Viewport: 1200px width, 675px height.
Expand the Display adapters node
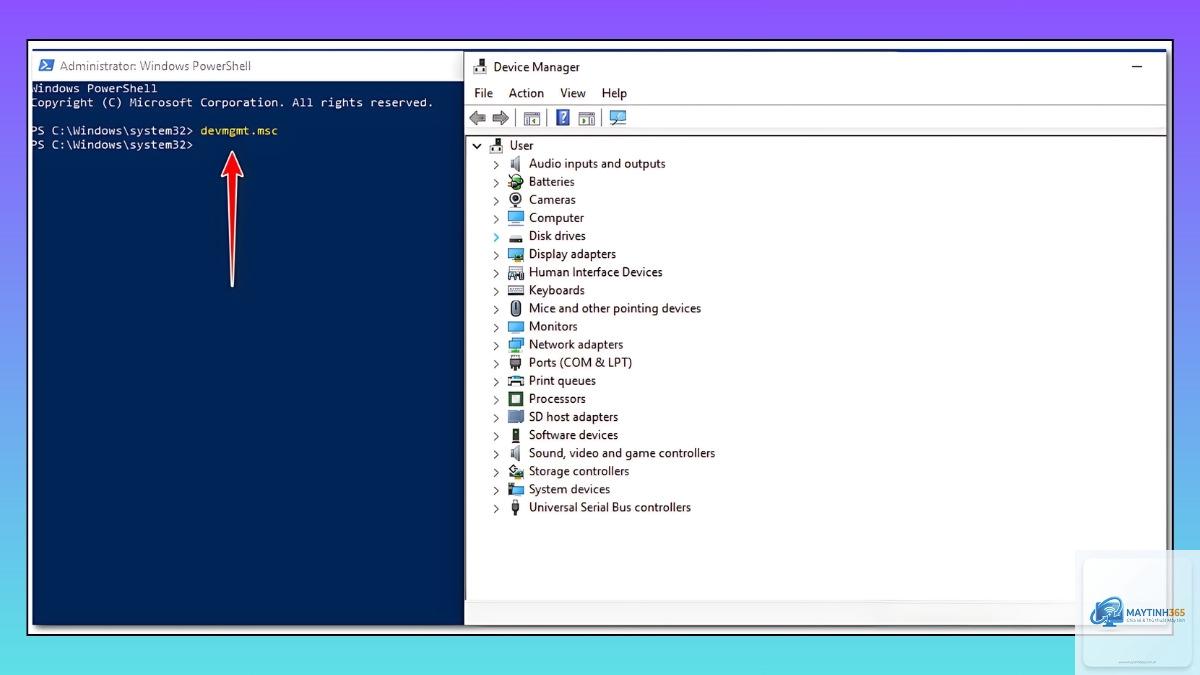click(496, 254)
